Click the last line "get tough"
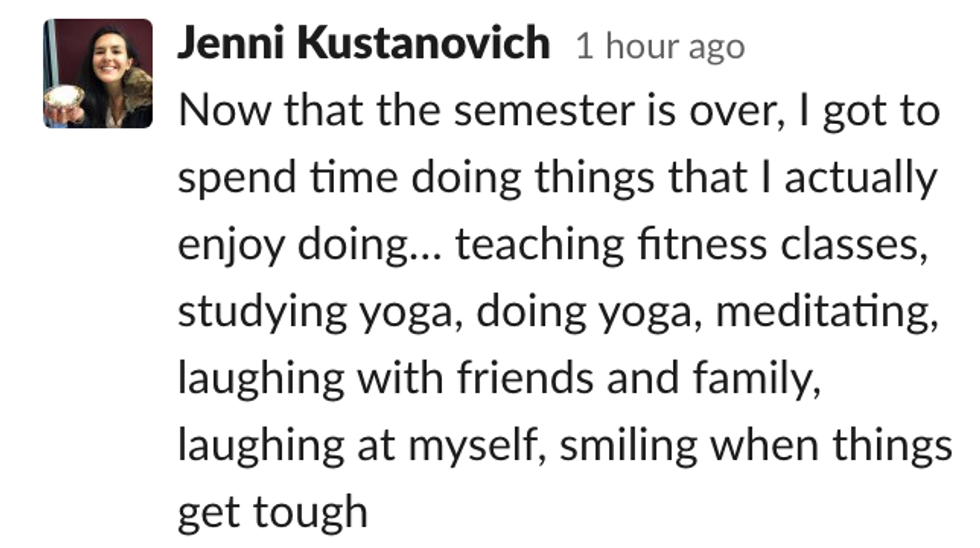 point(273,512)
